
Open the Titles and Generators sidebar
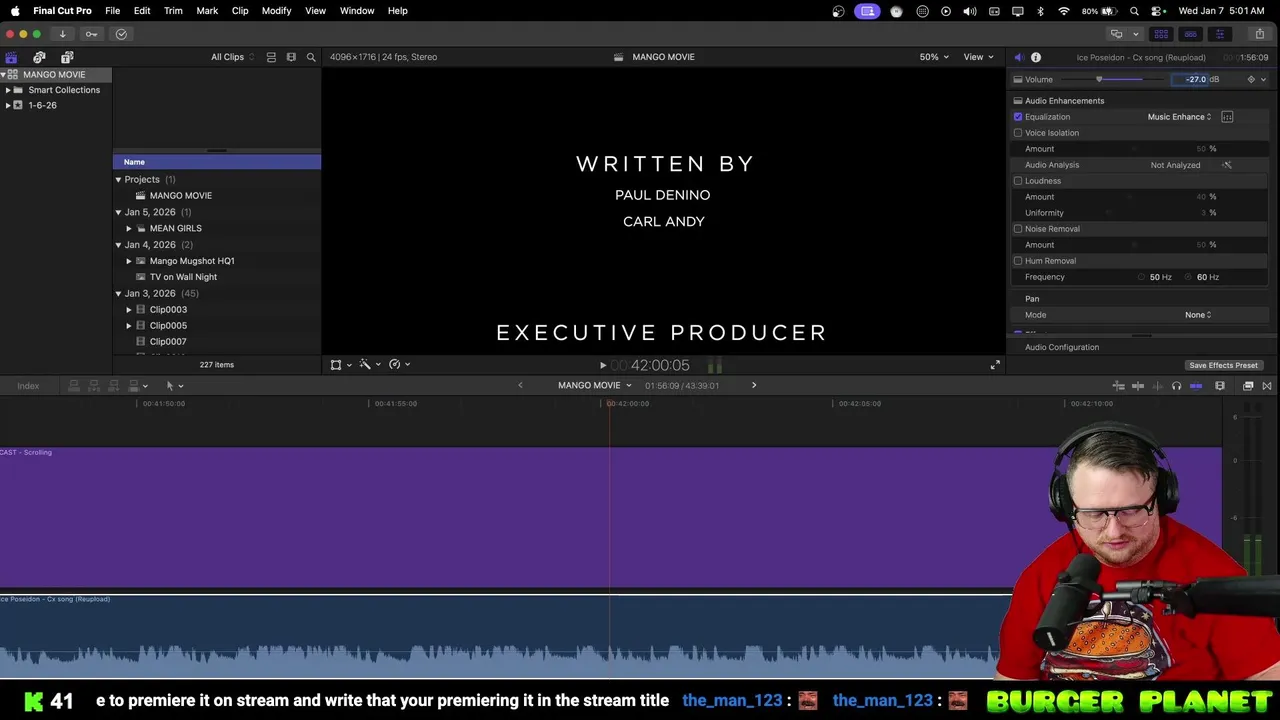[67, 57]
